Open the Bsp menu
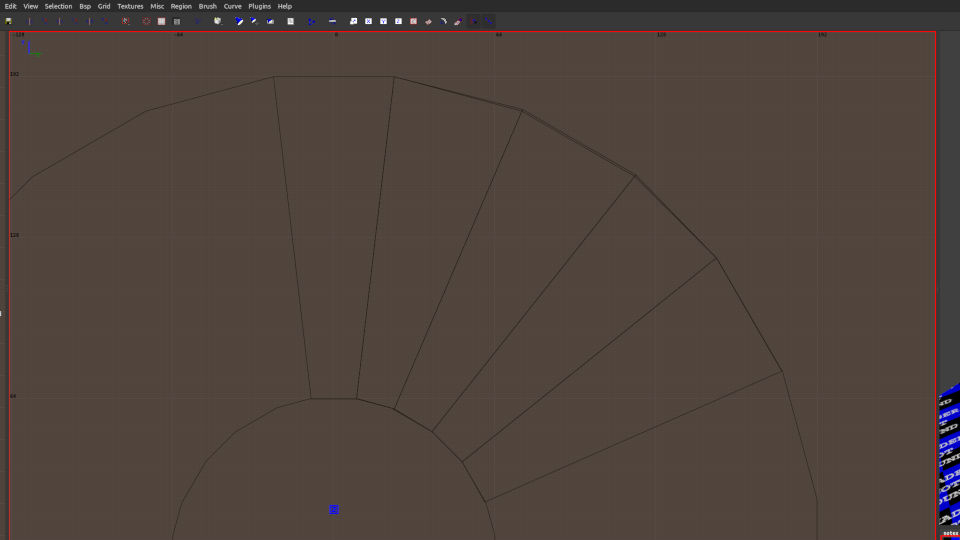The height and width of the screenshot is (540, 960). click(x=85, y=6)
